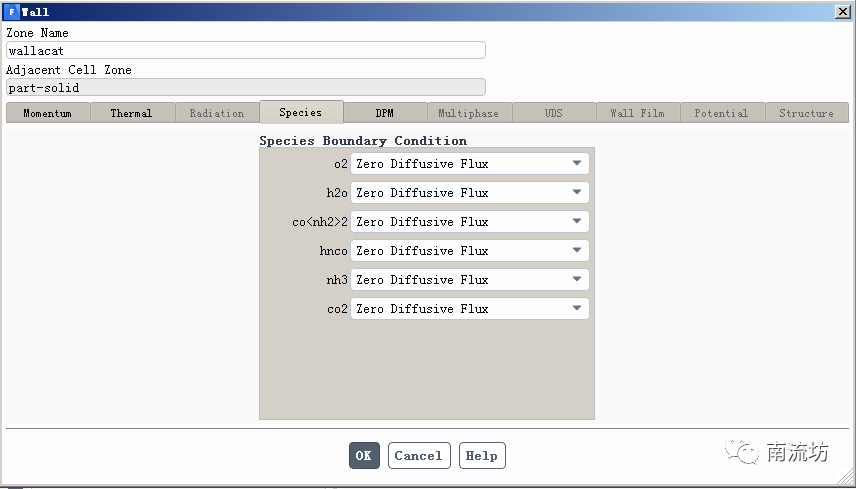Click the Cancel button
This screenshot has height=489, width=856.
pos(419,456)
